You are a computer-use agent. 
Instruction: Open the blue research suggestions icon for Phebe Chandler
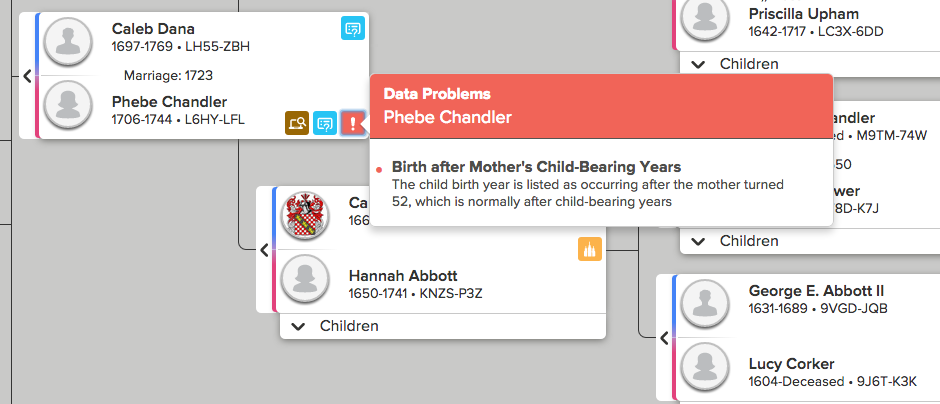click(325, 123)
